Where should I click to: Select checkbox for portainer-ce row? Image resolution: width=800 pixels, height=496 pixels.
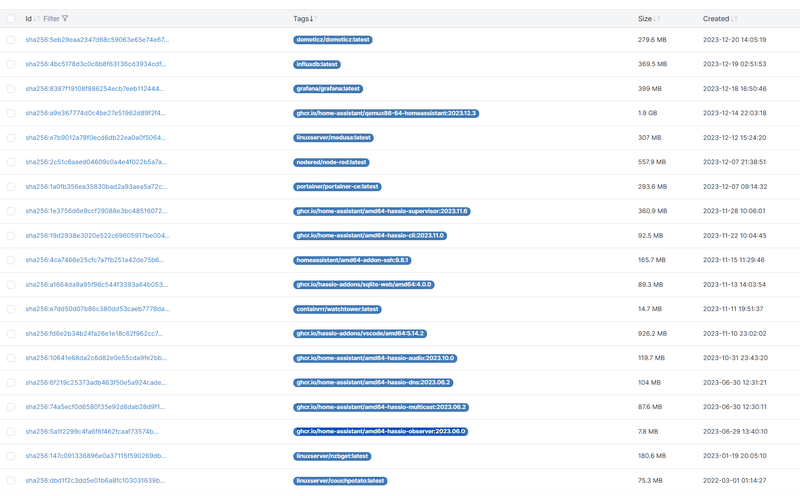click(11, 187)
